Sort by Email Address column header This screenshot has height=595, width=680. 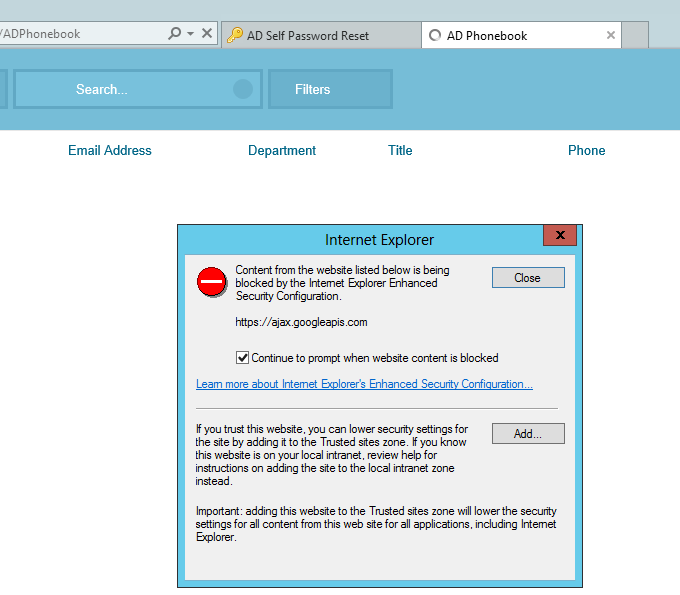pyautogui.click(x=110, y=150)
